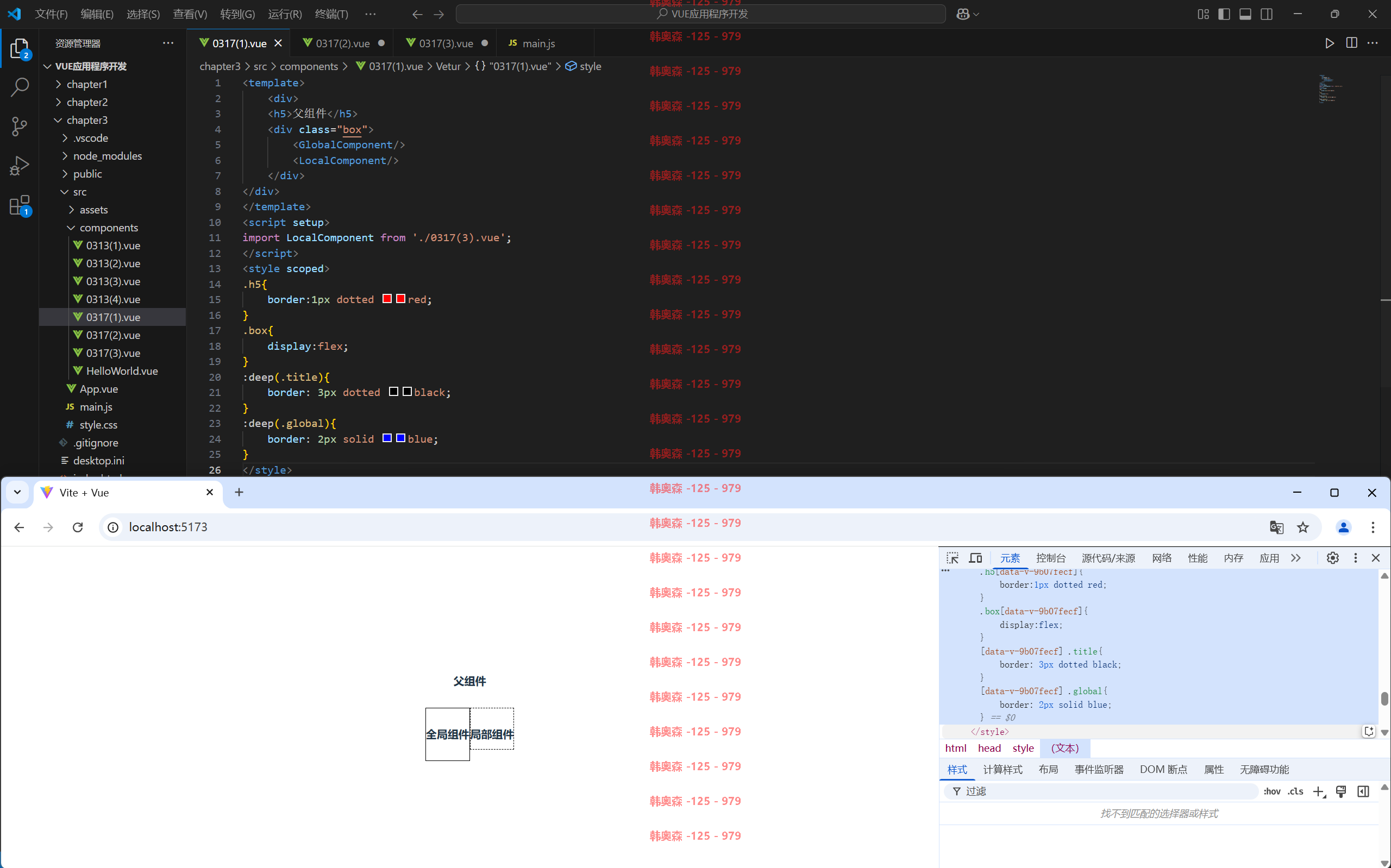Image resolution: width=1391 pixels, height=868 pixels.
Task: Run the current file with the play icon
Action: point(1329,43)
